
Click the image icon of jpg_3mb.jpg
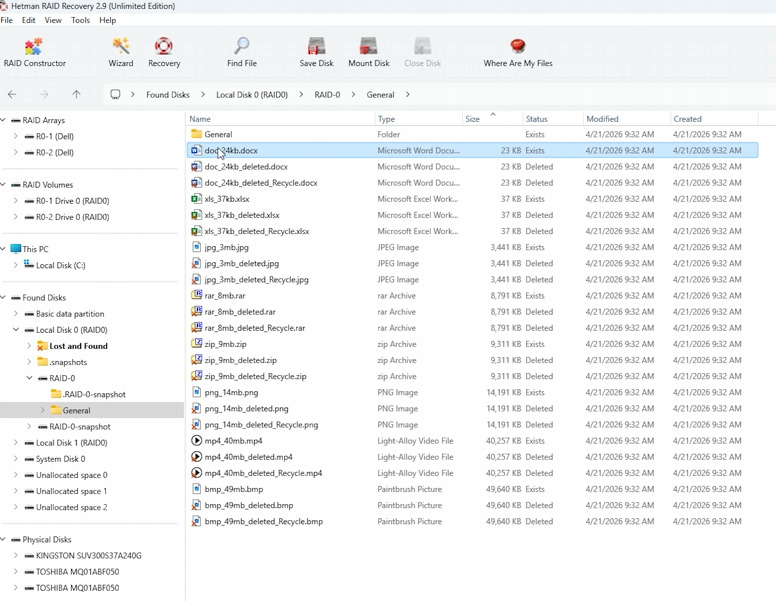click(196, 248)
